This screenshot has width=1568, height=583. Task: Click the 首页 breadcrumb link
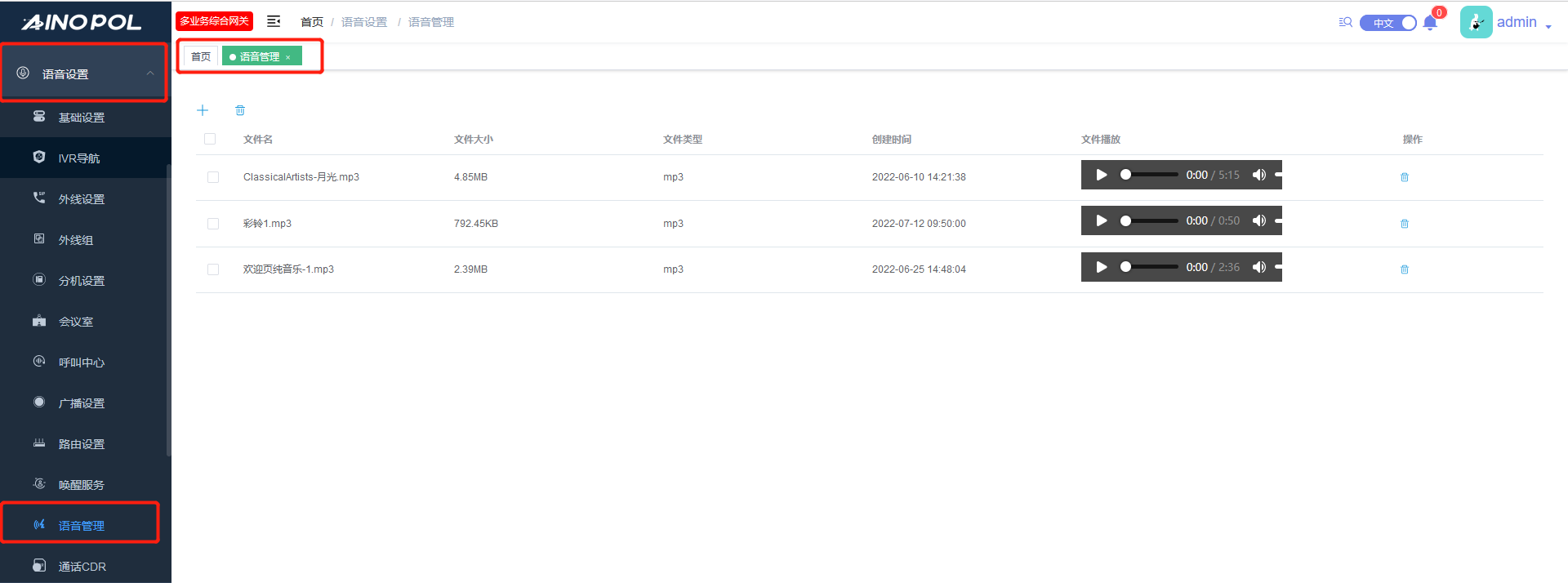311,22
